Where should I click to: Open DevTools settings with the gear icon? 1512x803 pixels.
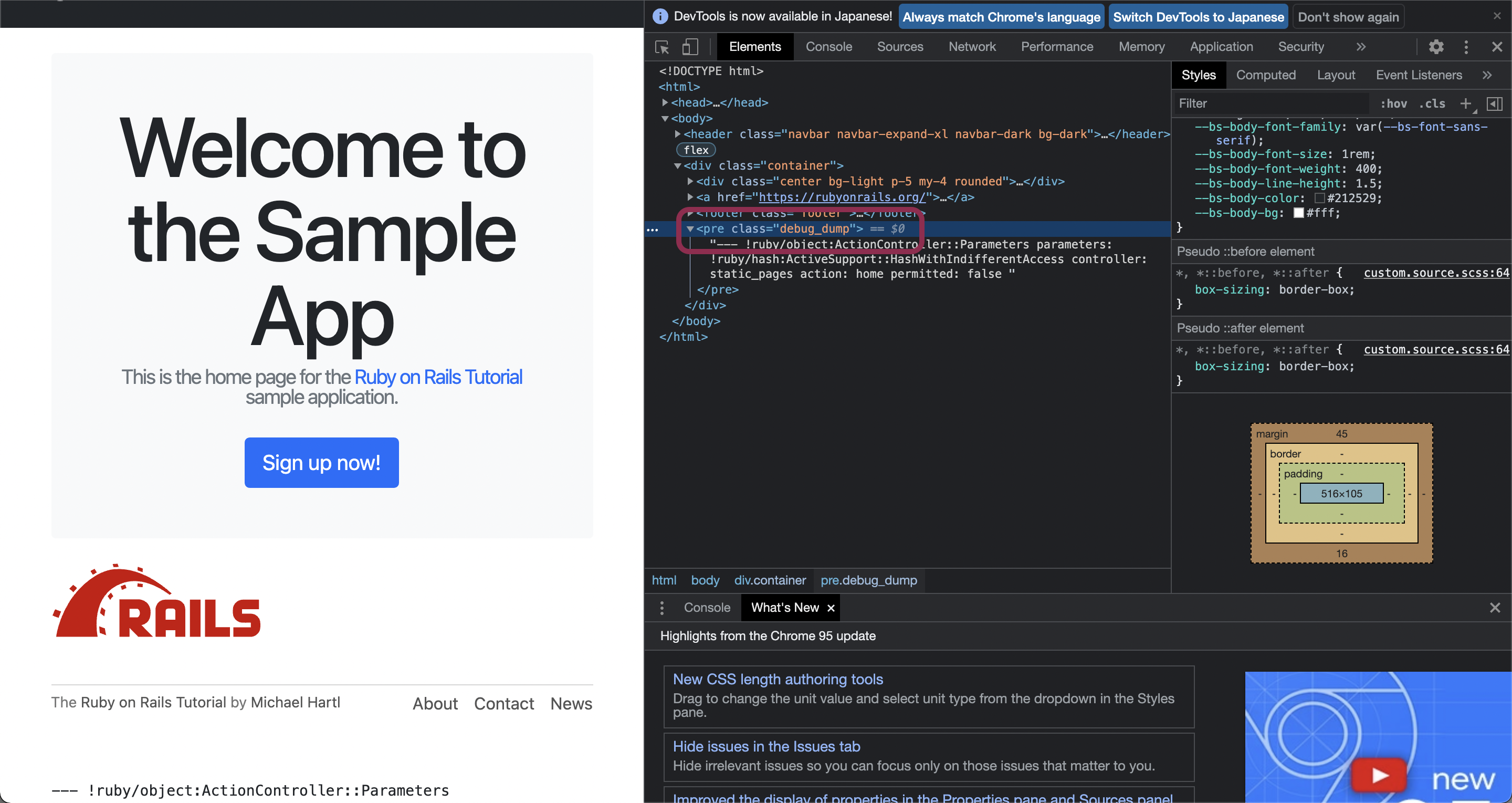(x=1437, y=46)
